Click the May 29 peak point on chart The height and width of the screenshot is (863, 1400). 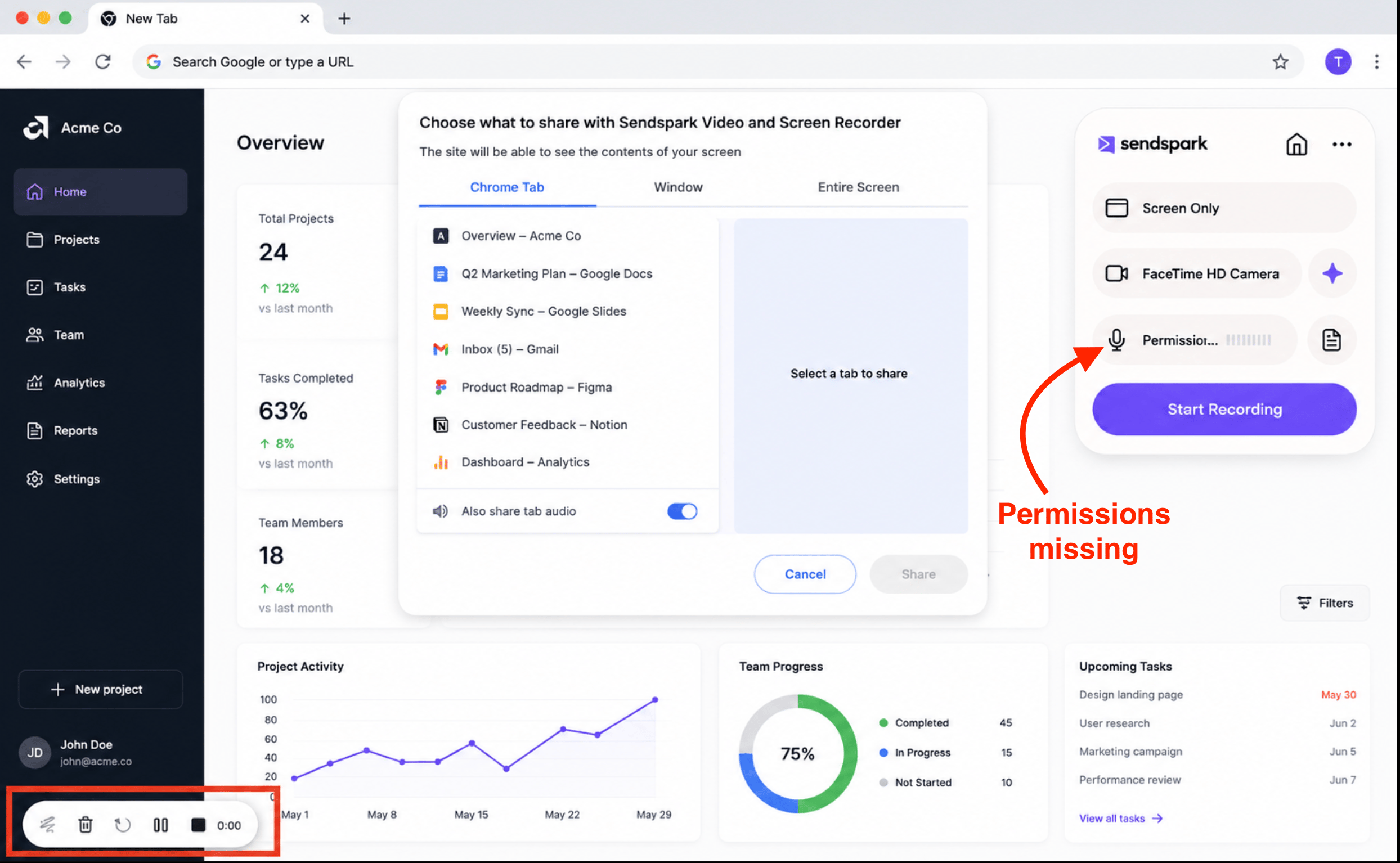[x=654, y=699]
